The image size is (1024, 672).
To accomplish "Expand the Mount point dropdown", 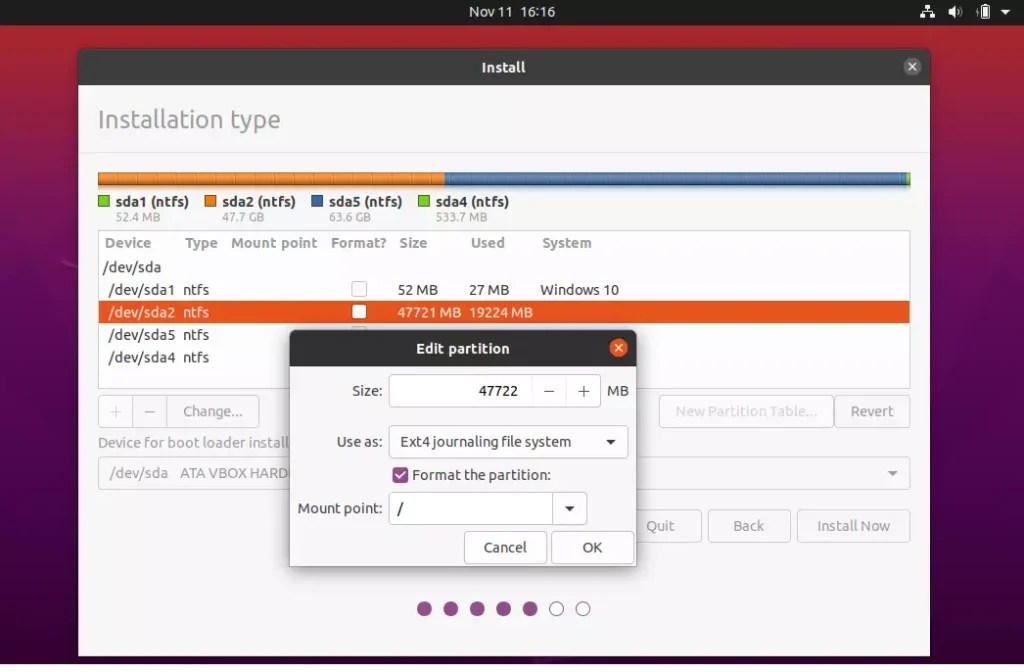I will coord(569,508).
